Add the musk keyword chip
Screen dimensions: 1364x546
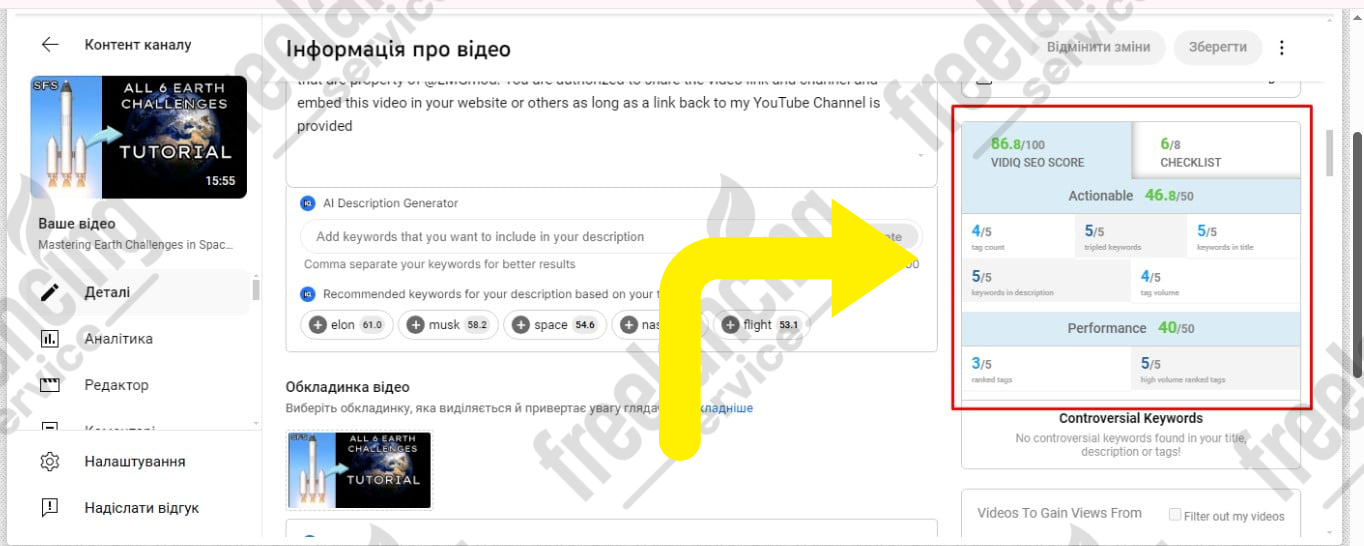point(448,325)
